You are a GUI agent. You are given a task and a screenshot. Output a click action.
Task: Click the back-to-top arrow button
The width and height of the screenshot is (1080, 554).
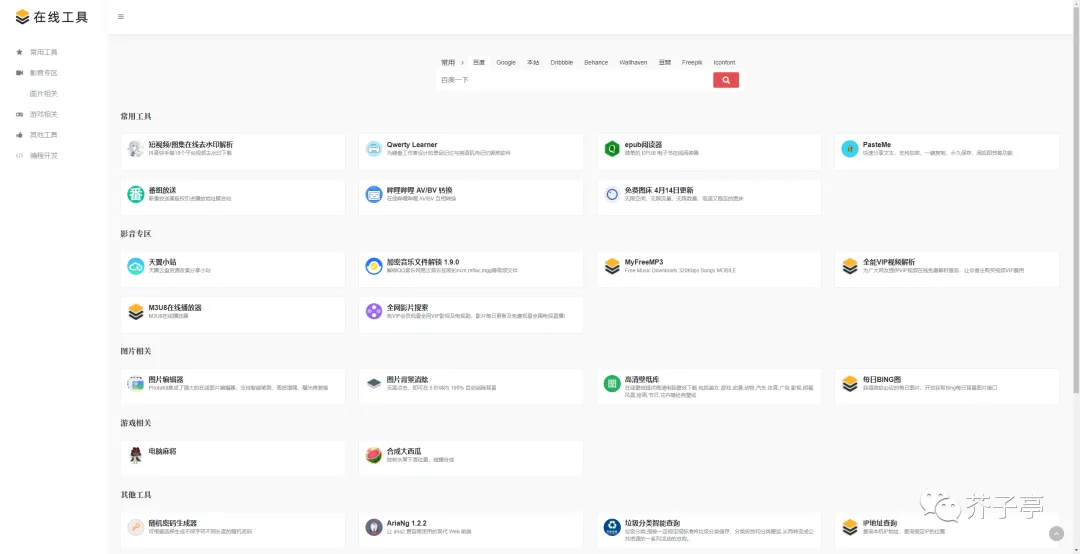click(1056, 533)
